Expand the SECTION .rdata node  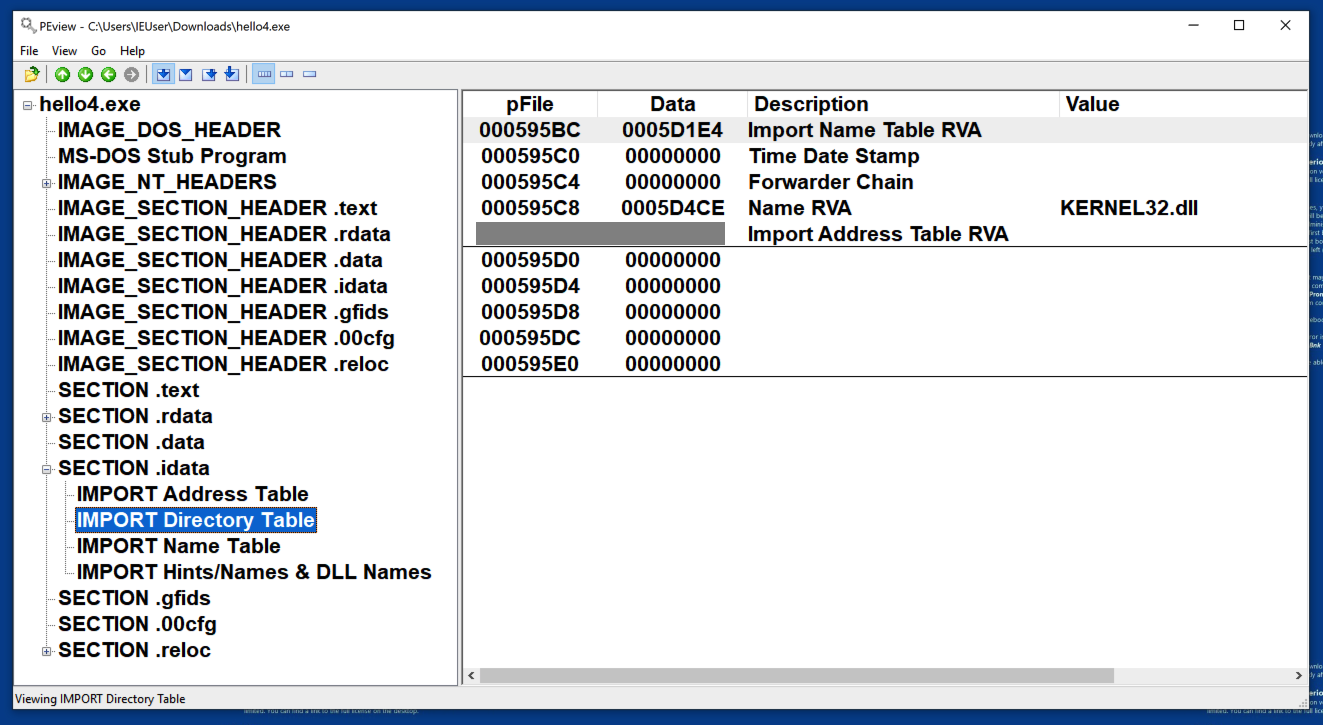click(x=46, y=417)
